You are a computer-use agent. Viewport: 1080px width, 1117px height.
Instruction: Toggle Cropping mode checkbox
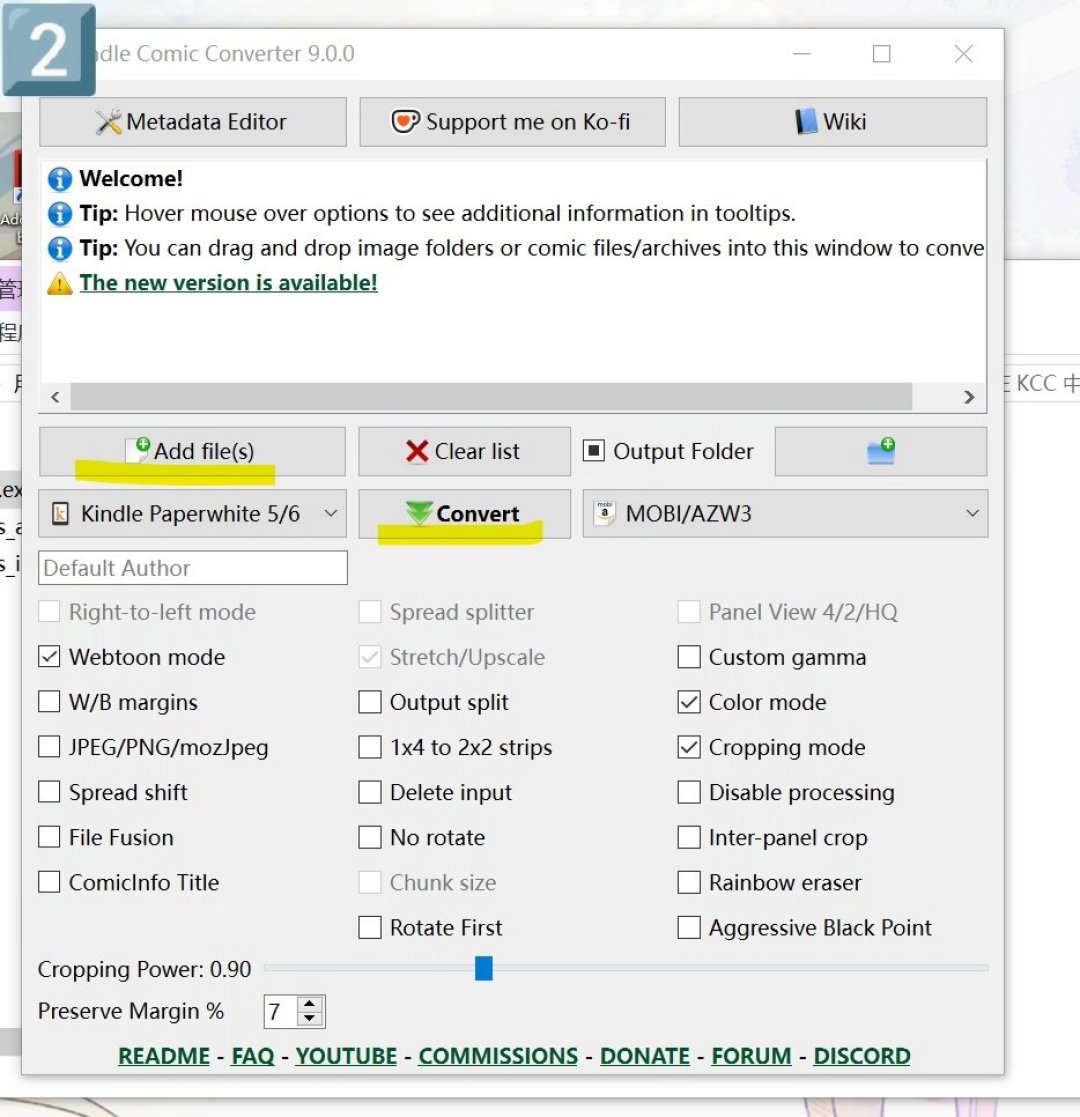tap(689, 747)
